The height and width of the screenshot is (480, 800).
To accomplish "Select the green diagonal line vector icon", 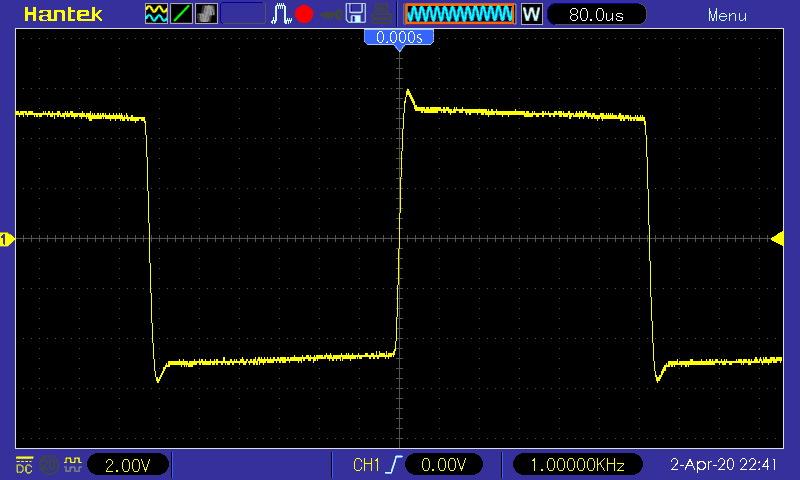I will click(181, 14).
